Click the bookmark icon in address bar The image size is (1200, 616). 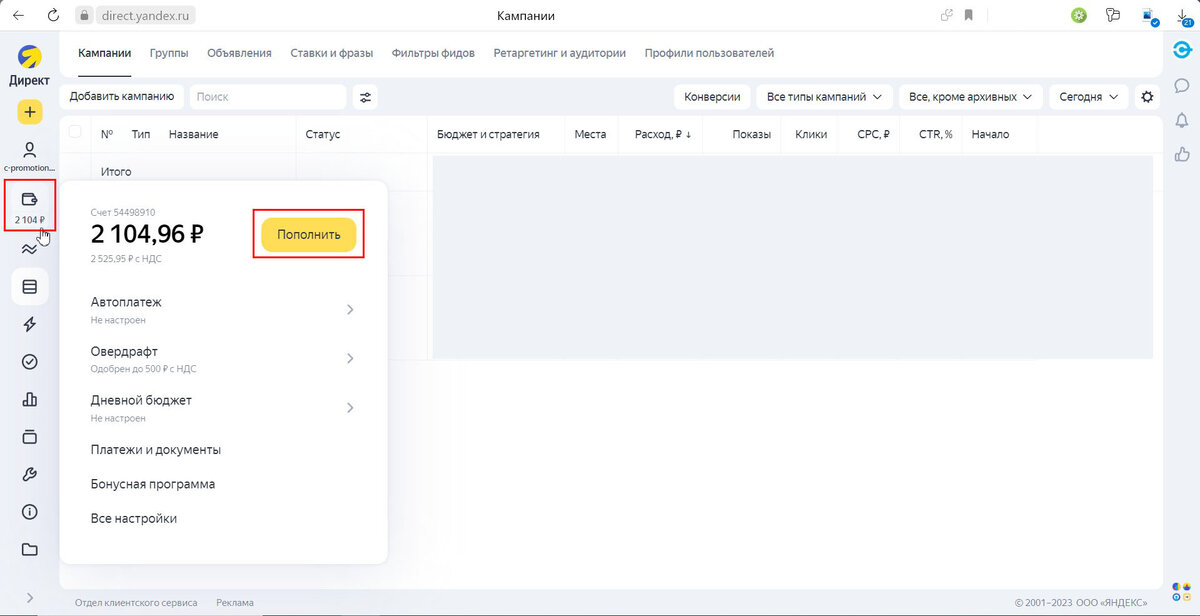tap(969, 15)
